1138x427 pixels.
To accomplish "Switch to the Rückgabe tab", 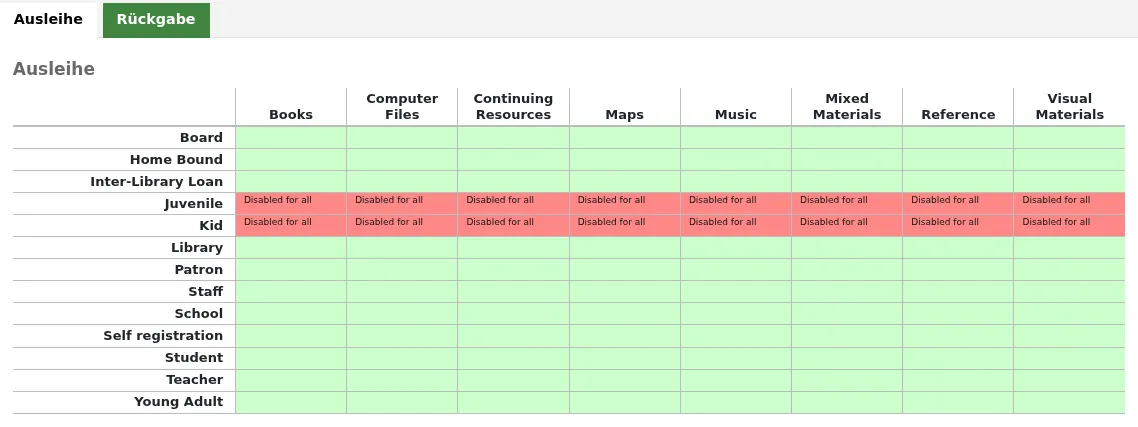I will point(156,20).
